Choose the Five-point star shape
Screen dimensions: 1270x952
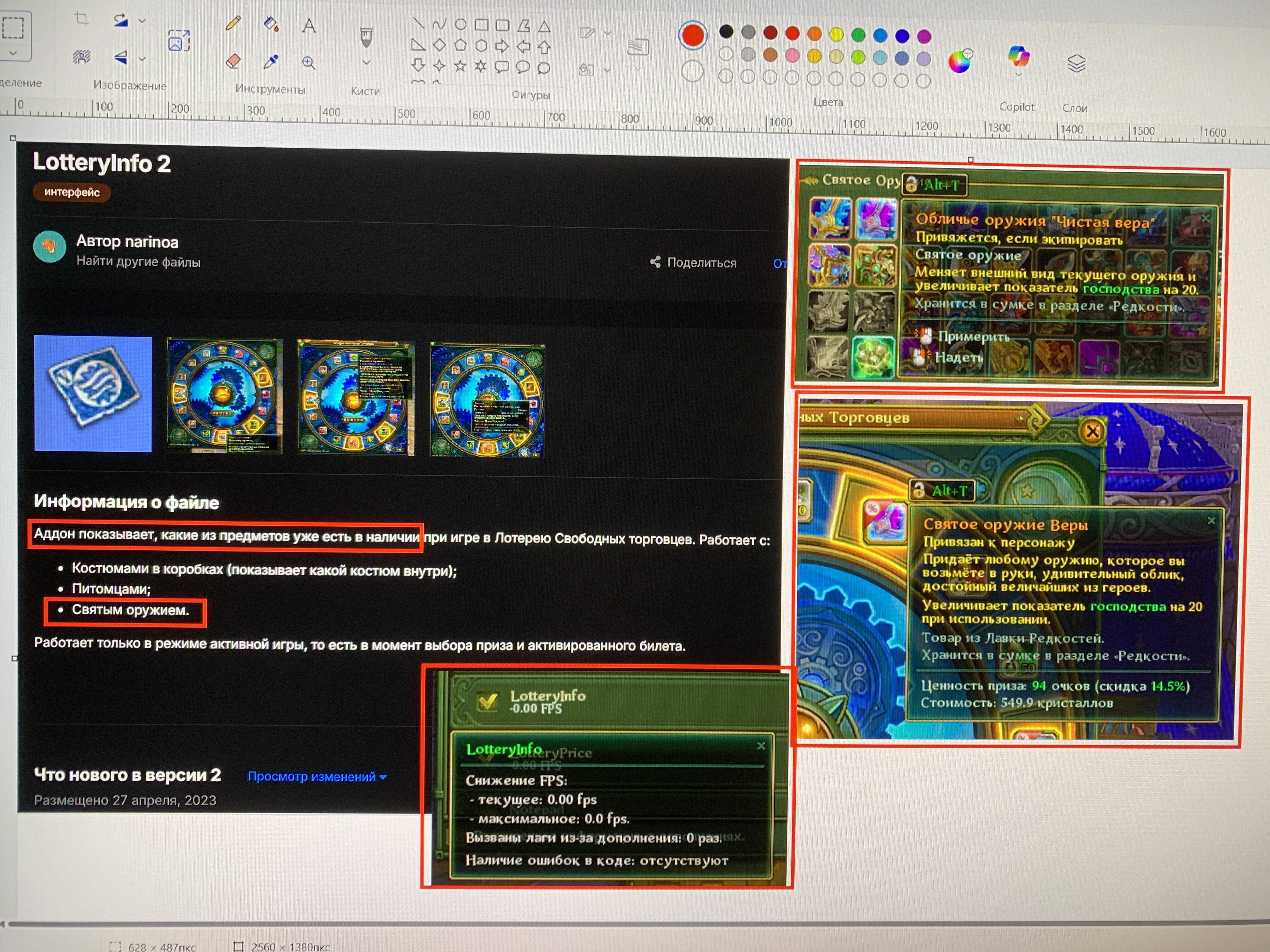(x=461, y=66)
